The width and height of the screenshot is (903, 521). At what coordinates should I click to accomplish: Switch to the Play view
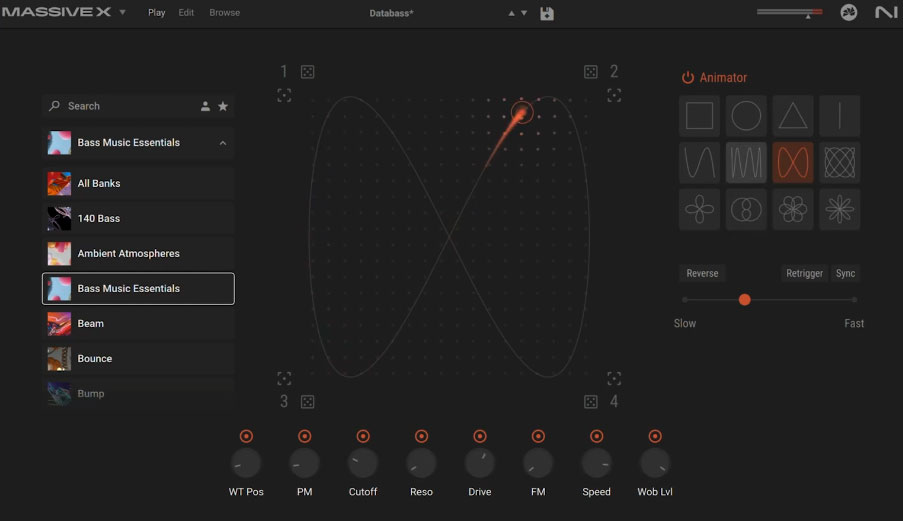157,13
